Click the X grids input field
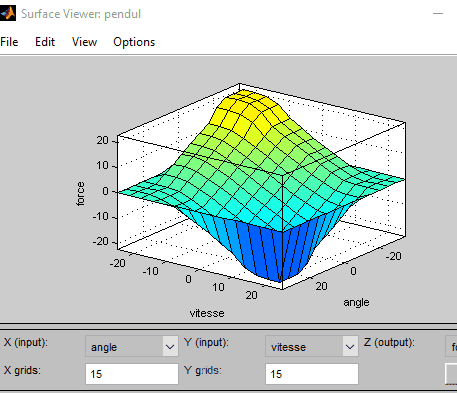 pyautogui.click(x=132, y=374)
